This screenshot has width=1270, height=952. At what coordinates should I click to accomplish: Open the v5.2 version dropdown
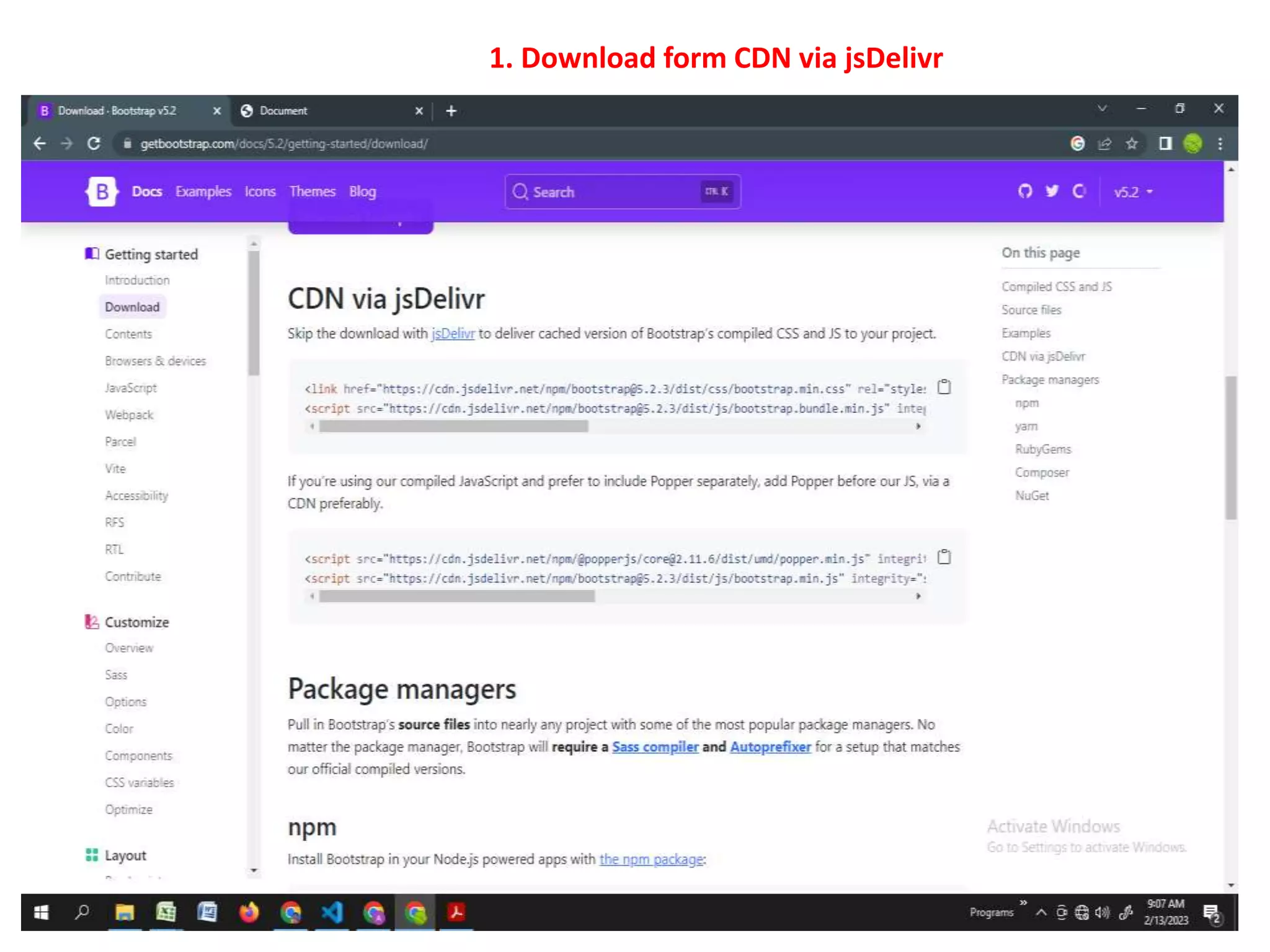(x=1133, y=192)
